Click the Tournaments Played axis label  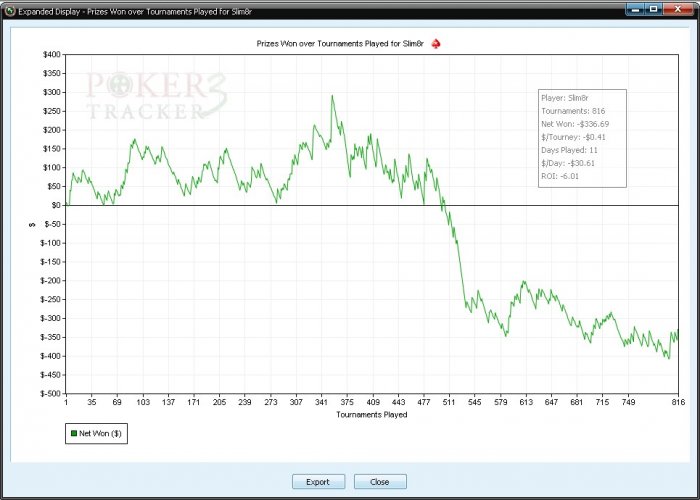click(371, 415)
